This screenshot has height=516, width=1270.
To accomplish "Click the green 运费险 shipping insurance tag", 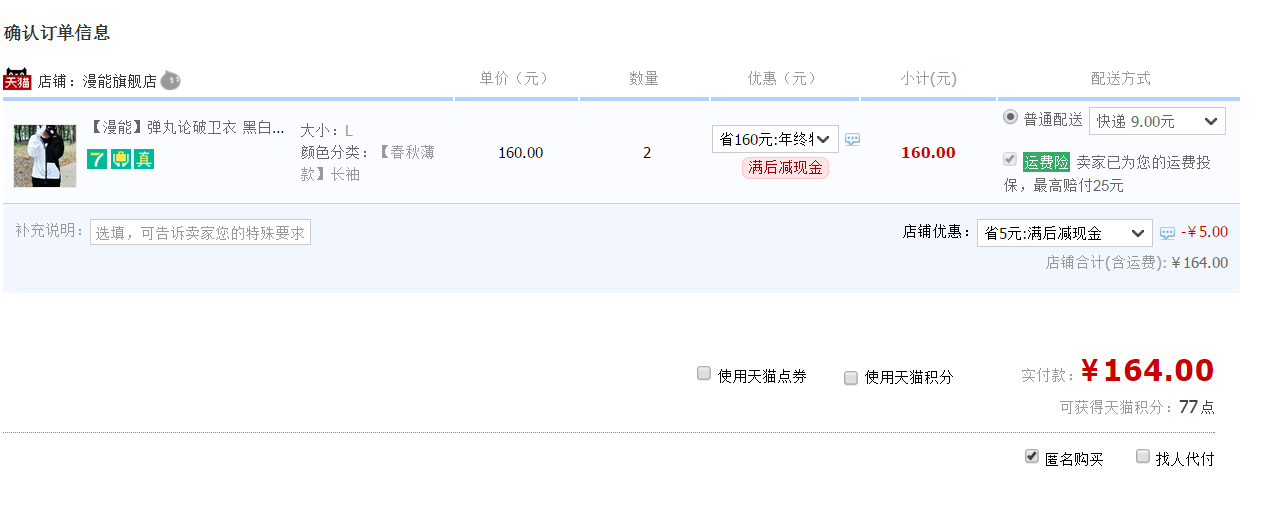I will click(1046, 162).
